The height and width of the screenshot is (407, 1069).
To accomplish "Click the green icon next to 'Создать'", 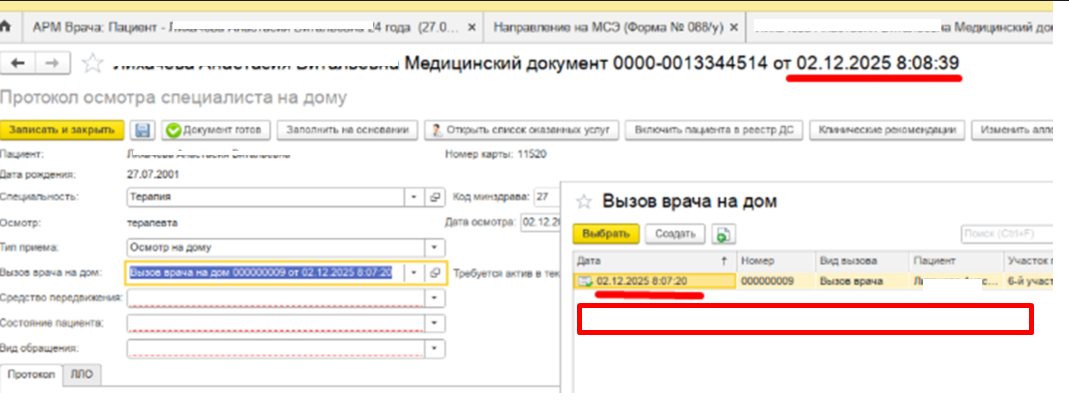I will point(721,234).
